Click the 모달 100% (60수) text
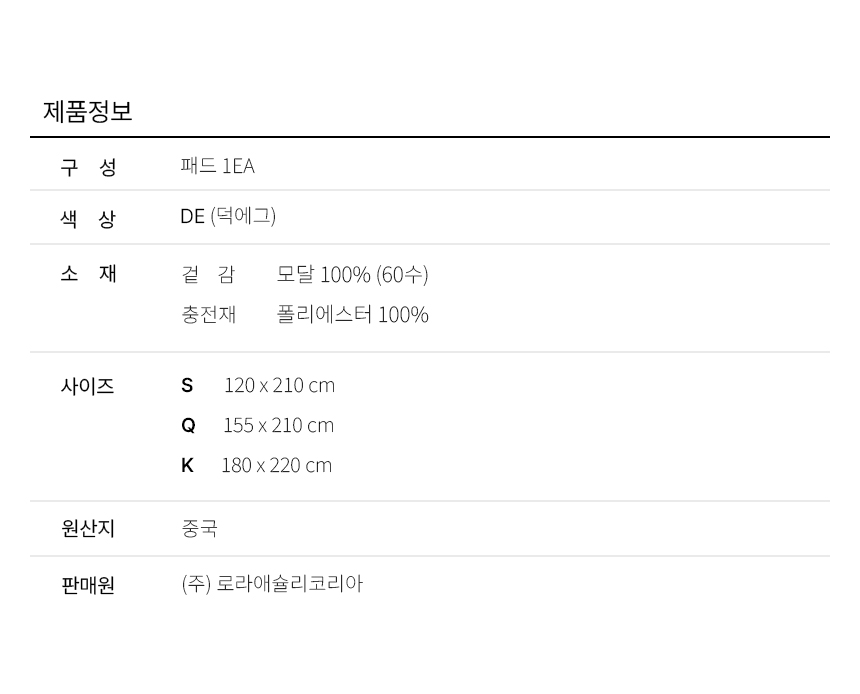The width and height of the screenshot is (860, 694). (x=352, y=274)
